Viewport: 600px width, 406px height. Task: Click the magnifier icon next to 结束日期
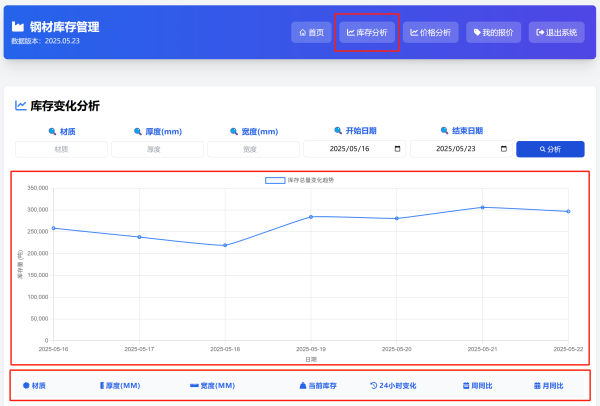coord(444,131)
